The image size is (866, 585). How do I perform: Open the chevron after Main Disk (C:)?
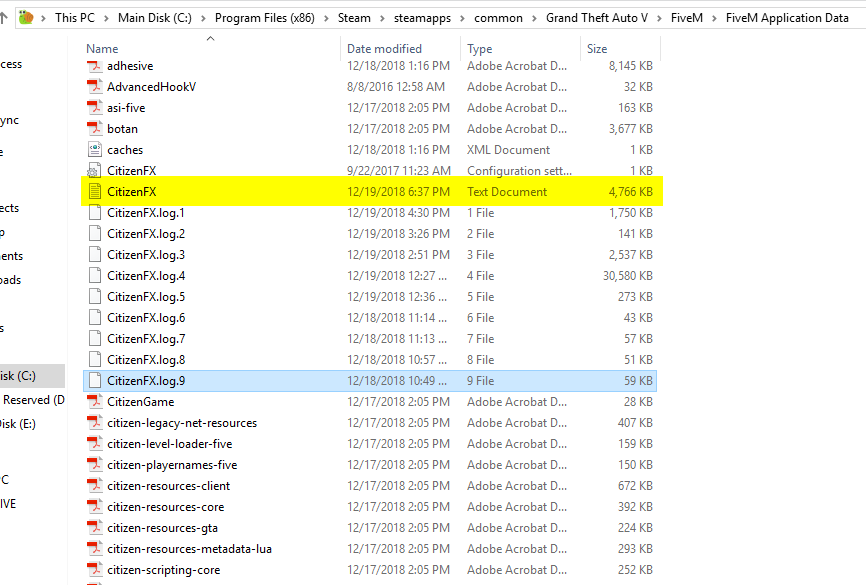pyautogui.click(x=203, y=18)
